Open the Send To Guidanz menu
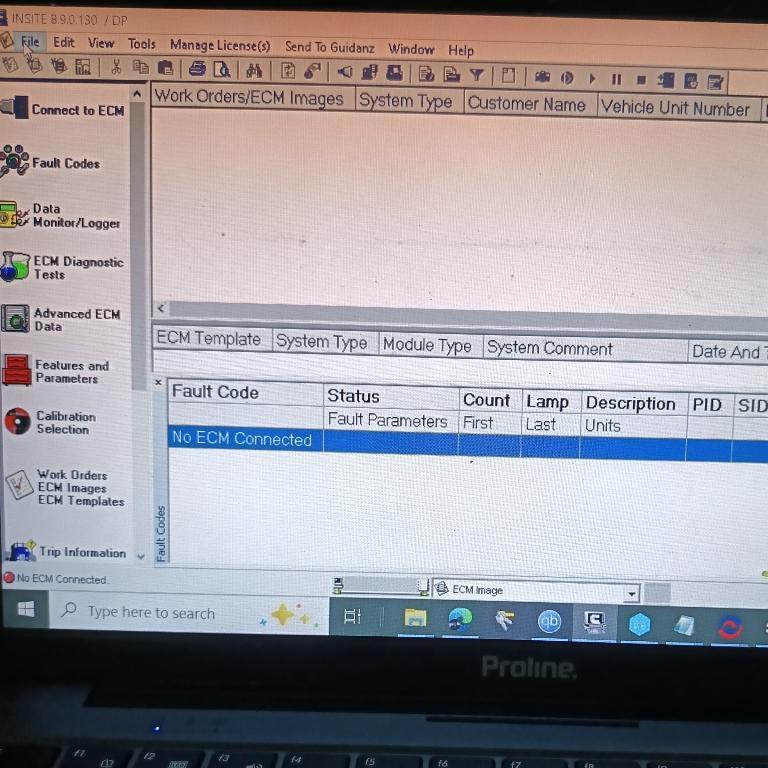768x768 pixels. coord(330,48)
